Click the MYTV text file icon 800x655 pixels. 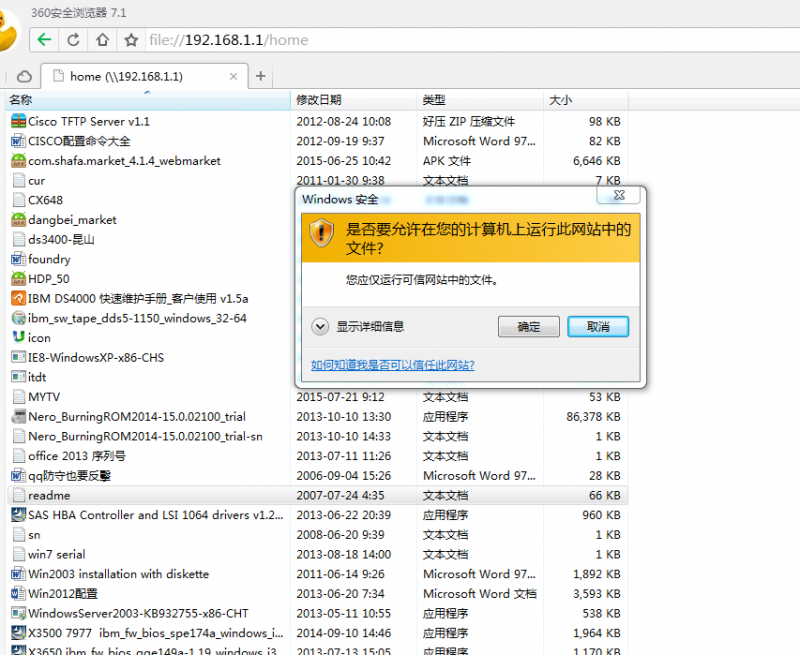click(x=18, y=397)
